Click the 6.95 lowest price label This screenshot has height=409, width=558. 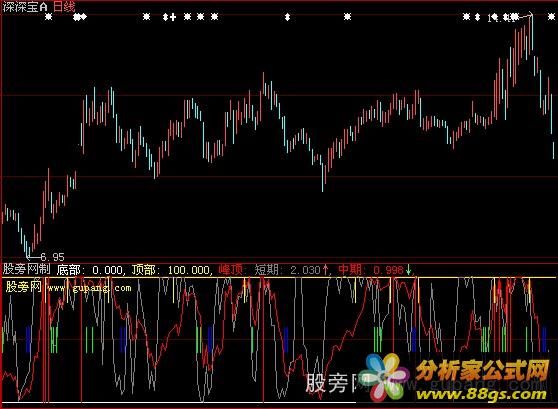[52, 257]
